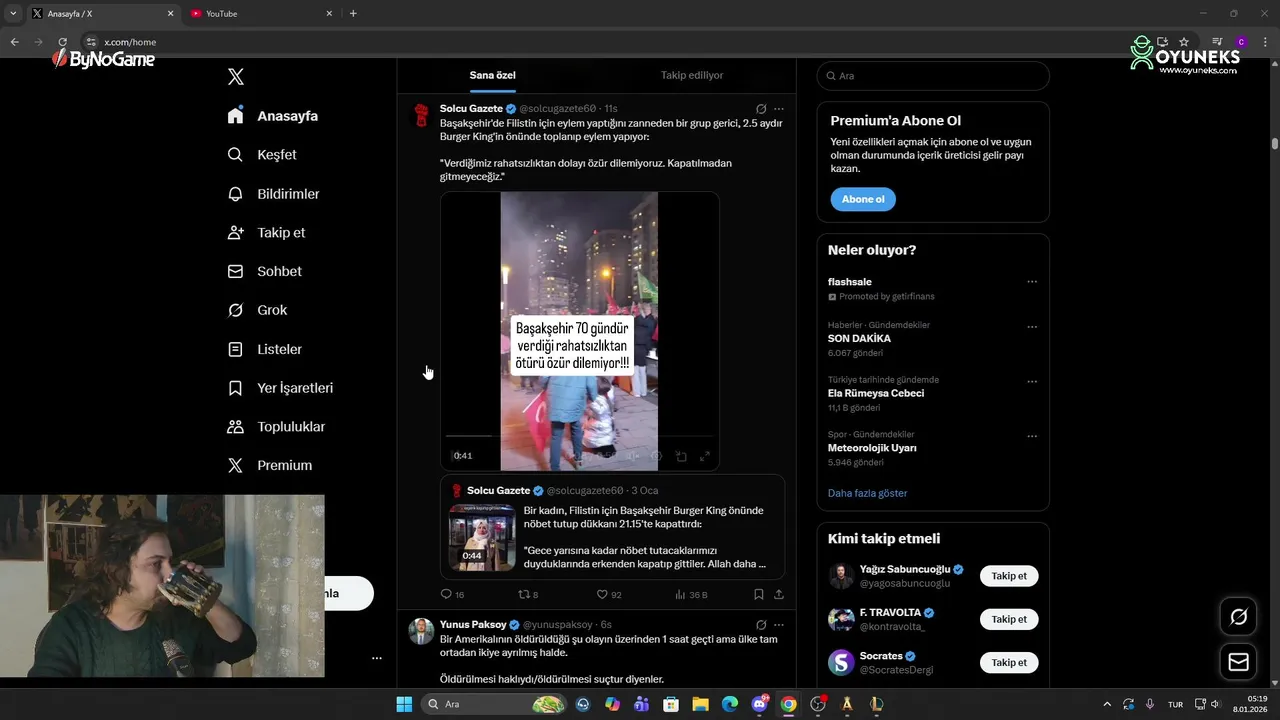
Task: Share the Solcu Gazete post
Action: tap(779, 594)
